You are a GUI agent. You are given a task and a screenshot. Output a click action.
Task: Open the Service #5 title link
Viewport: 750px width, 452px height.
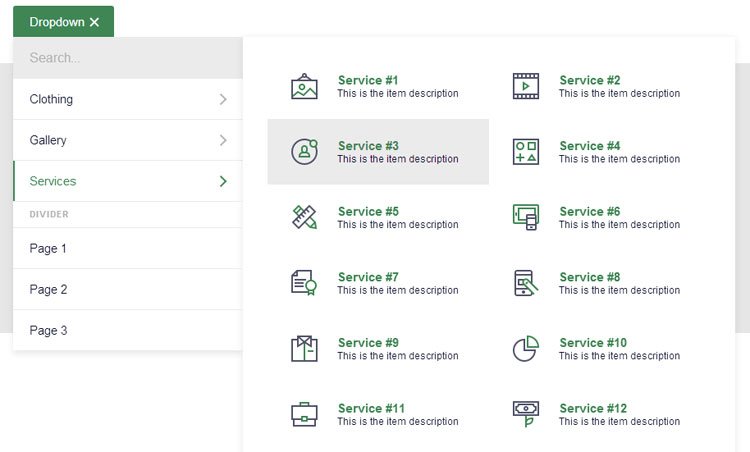tap(368, 211)
